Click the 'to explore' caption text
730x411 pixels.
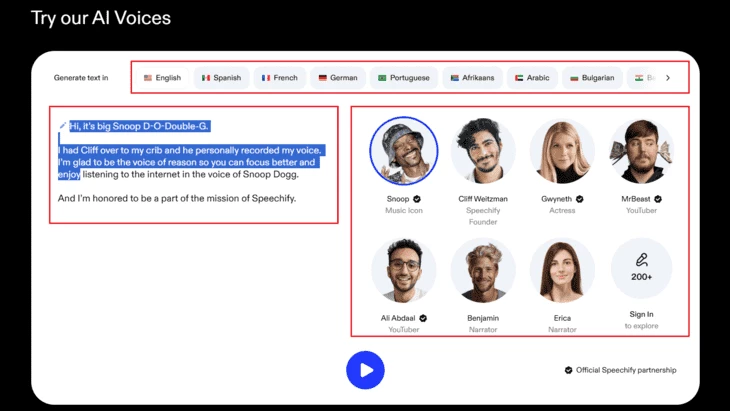click(x=641, y=326)
